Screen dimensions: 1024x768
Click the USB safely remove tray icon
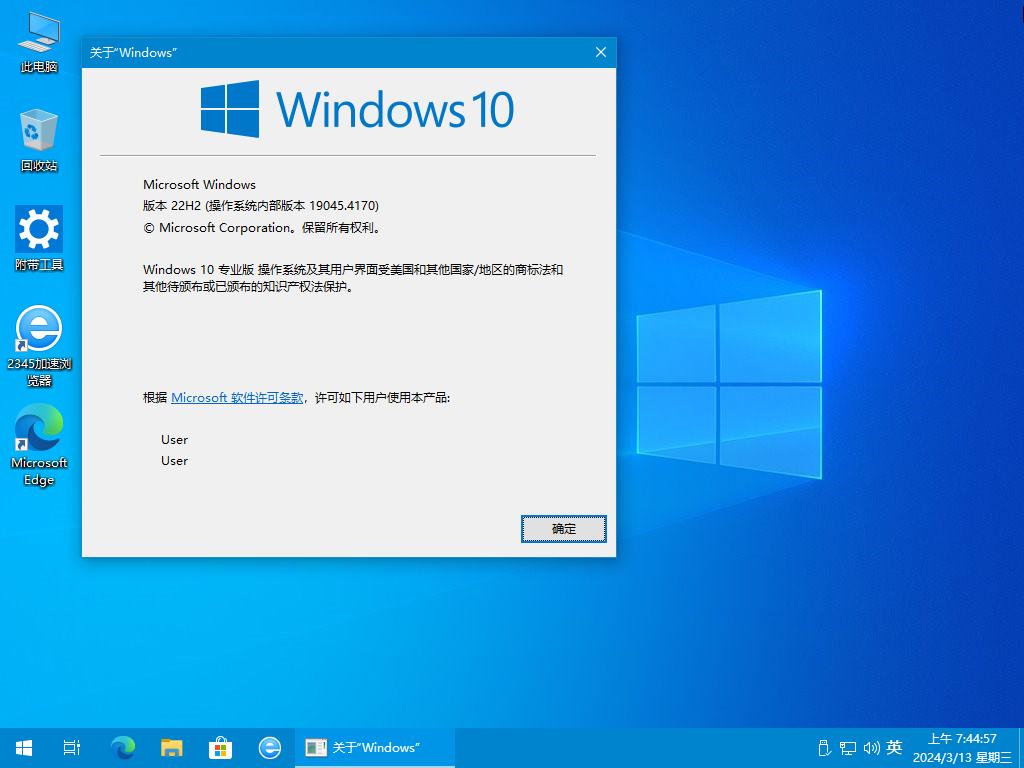coord(824,748)
